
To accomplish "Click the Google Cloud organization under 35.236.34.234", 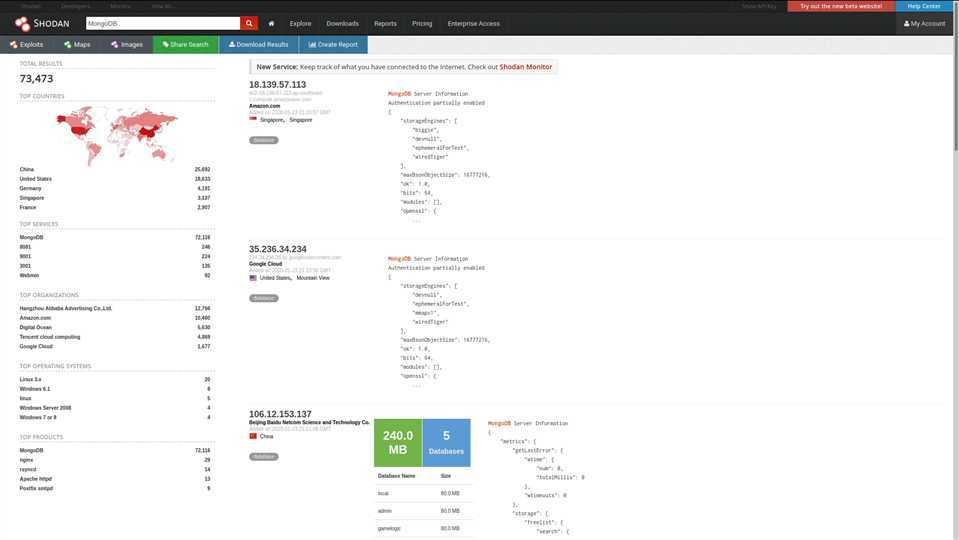I will [265, 264].
